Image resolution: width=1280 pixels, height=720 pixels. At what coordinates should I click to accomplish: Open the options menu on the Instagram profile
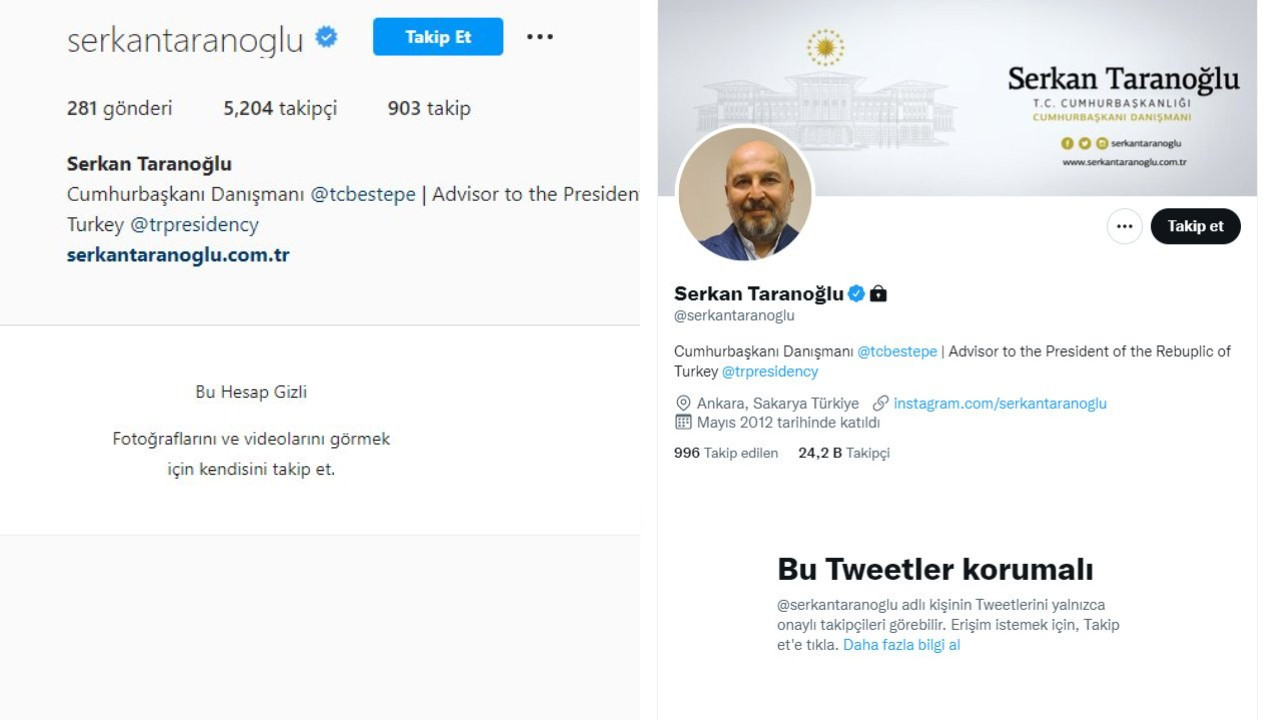[539, 36]
